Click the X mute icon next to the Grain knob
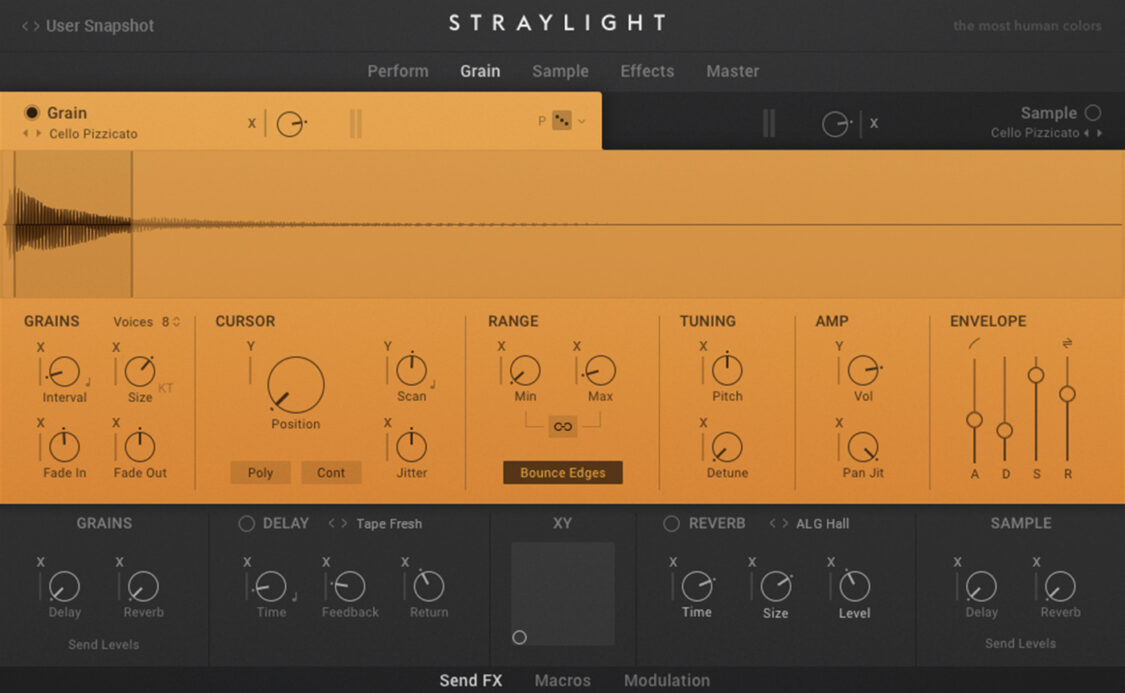This screenshot has width=1125, height=693. (x=252, y=123)
